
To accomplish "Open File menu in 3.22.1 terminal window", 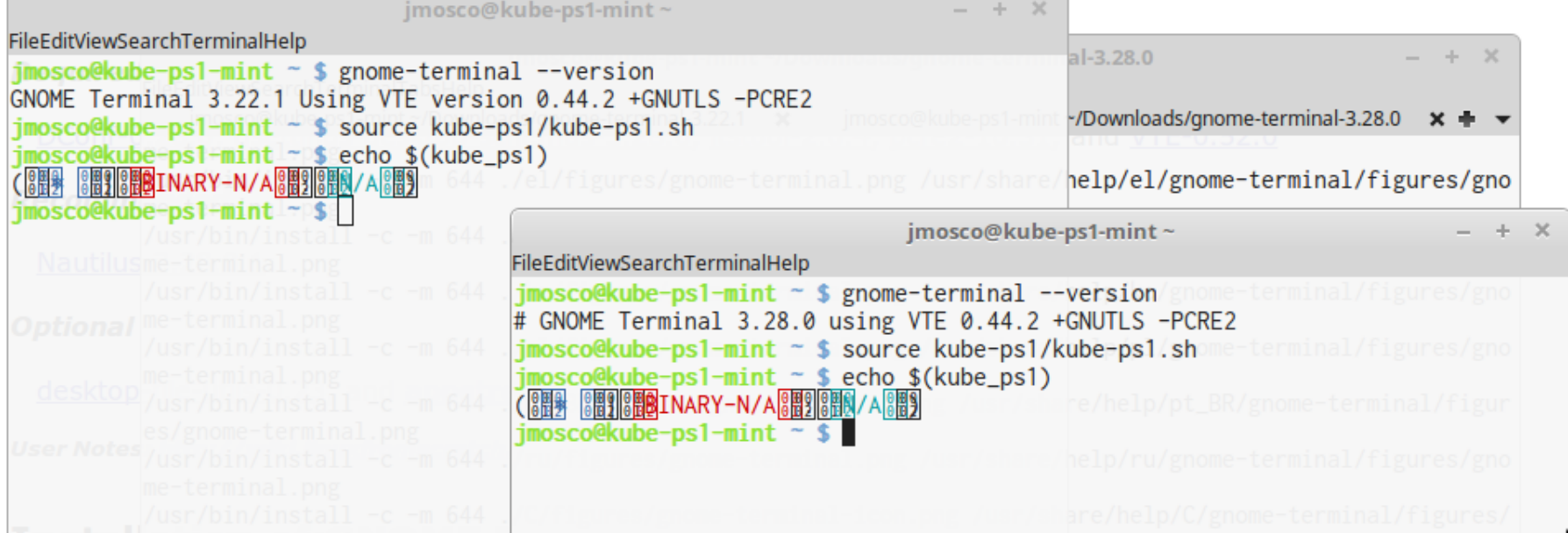I will point(20,41).
